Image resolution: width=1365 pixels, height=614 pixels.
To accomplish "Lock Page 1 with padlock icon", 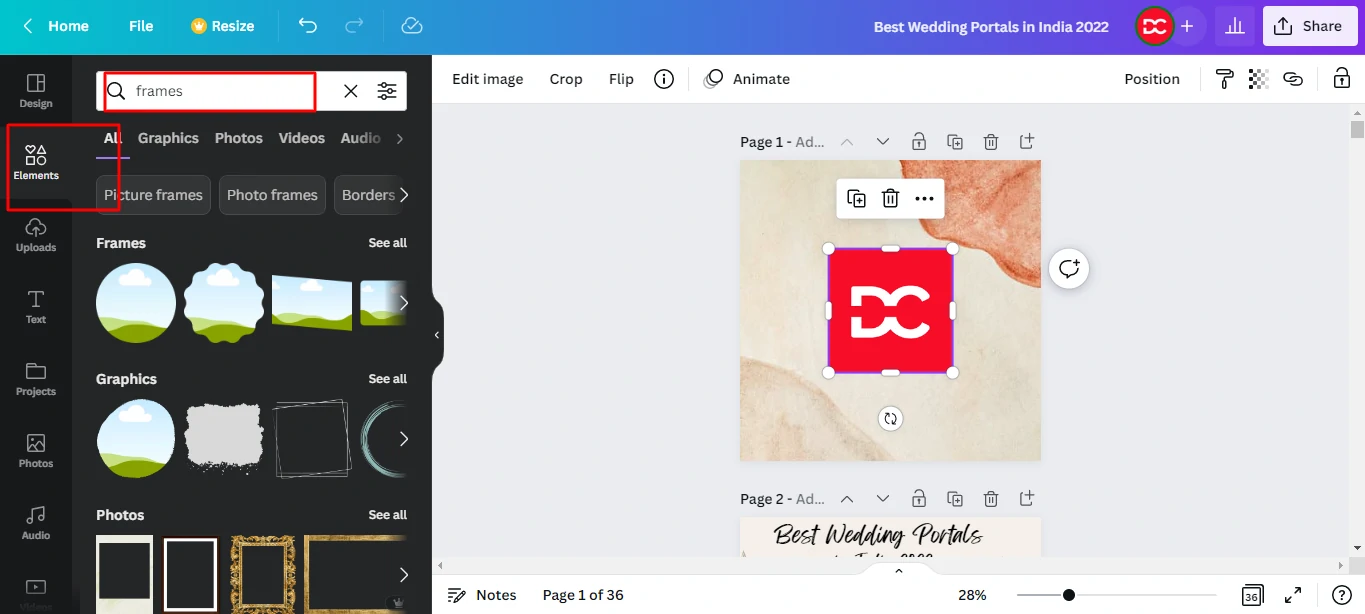I will point(919,141).
